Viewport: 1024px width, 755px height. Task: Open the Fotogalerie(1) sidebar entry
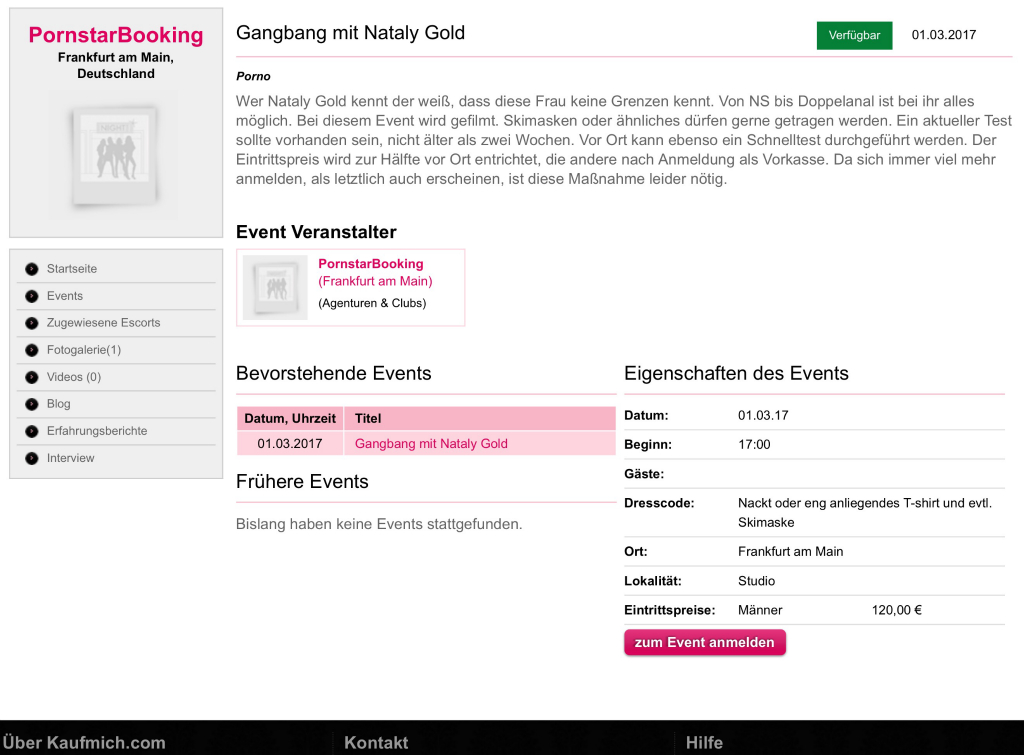pos(84,350)
